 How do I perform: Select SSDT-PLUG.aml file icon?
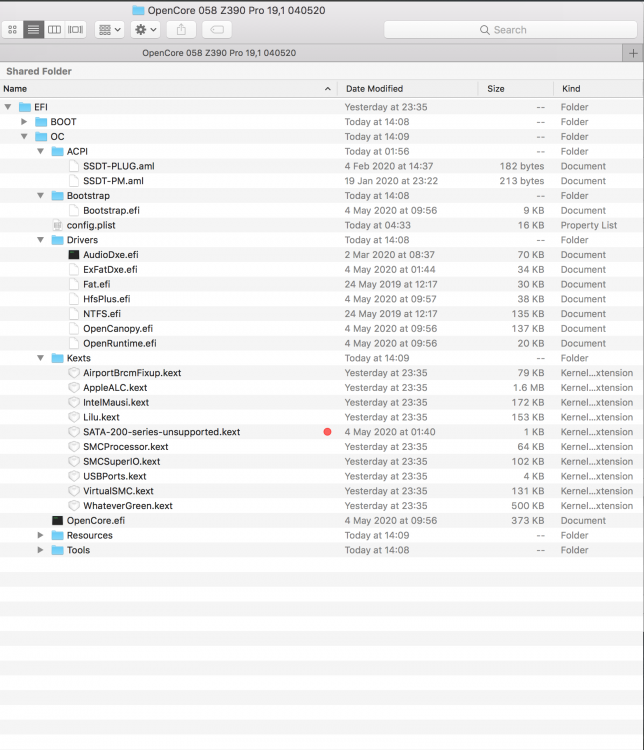click(74, 166)
